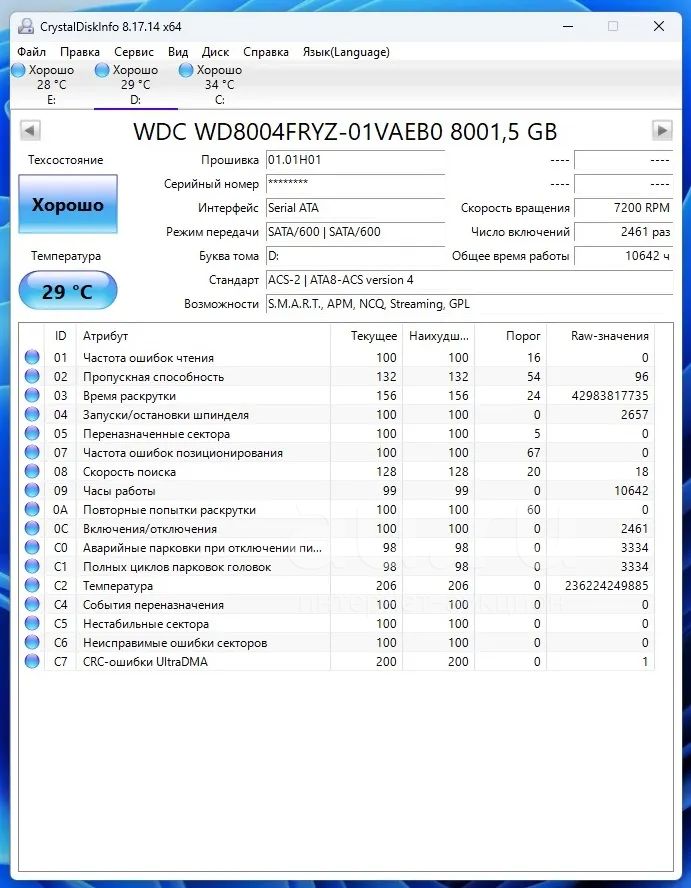Click the disk title WDC WD8004FRYZ-01VAEB0 8001,5 GB
Screen dimensions: 691x888
coord(345,131)
